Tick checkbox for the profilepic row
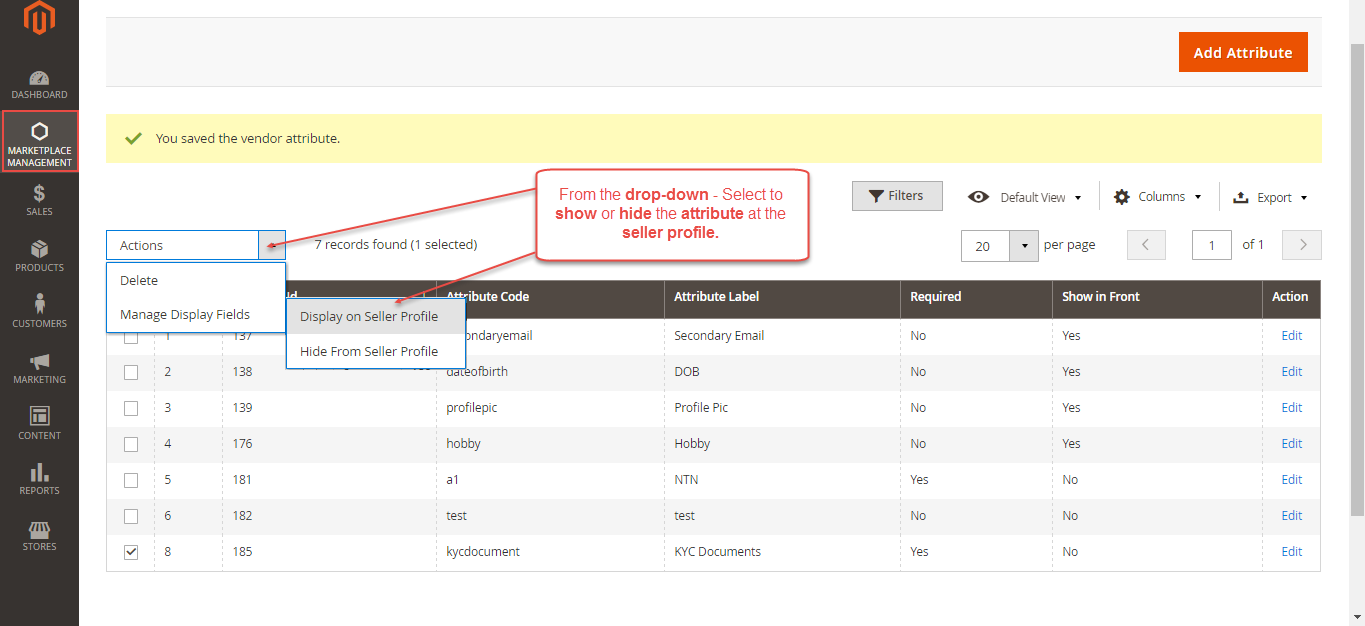Viewport: 1365px width, 626px height. 131,408
